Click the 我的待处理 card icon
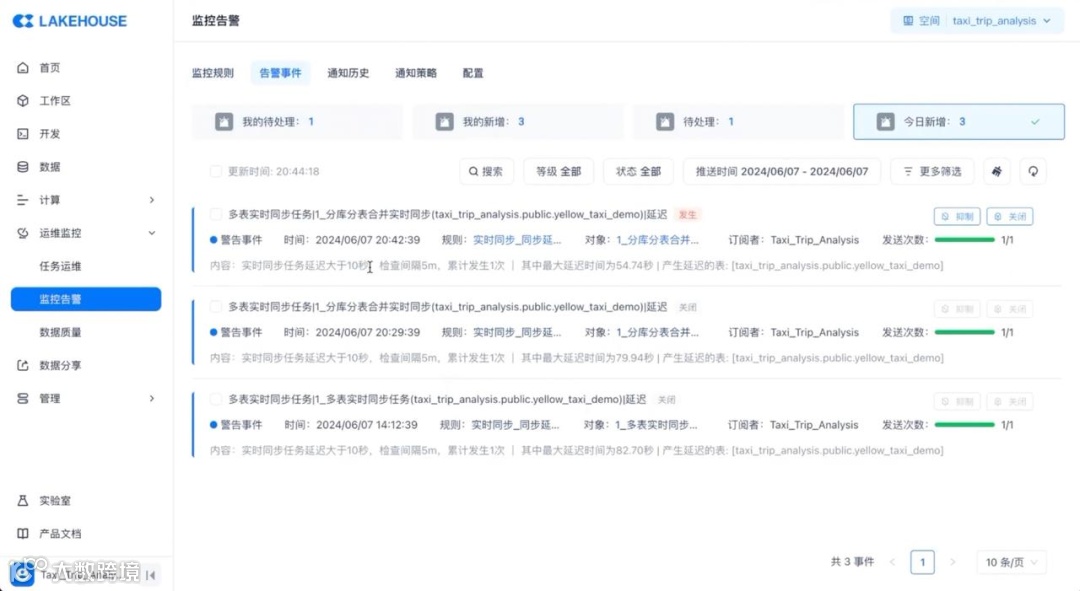Image resolution: width=1080 pixels, height=591 pixels. [x=224, y=122]
